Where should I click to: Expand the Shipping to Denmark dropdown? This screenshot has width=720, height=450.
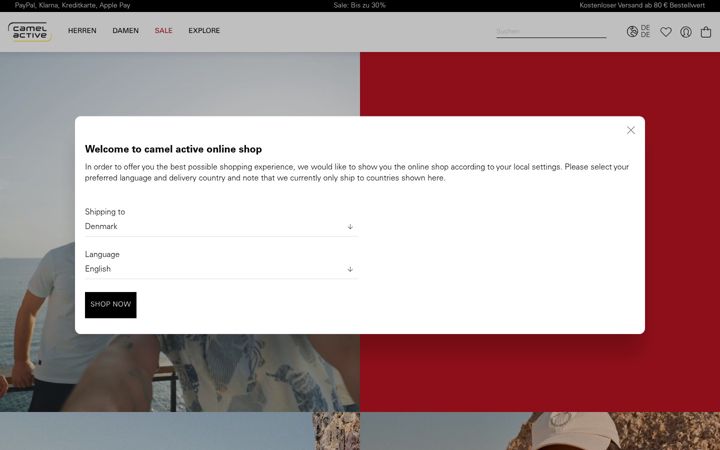point(220,226)
